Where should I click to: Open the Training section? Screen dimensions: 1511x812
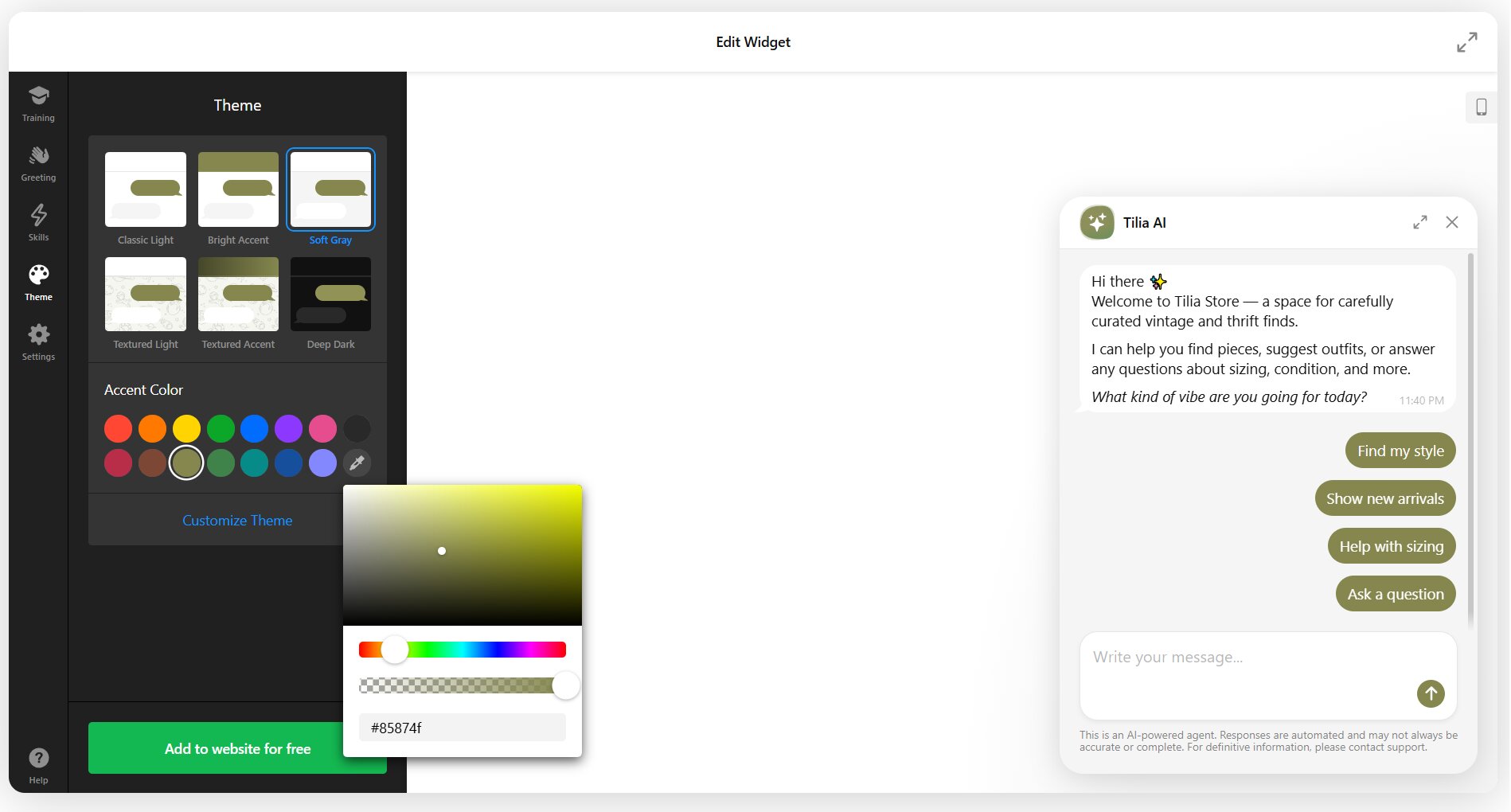point(37,102)
